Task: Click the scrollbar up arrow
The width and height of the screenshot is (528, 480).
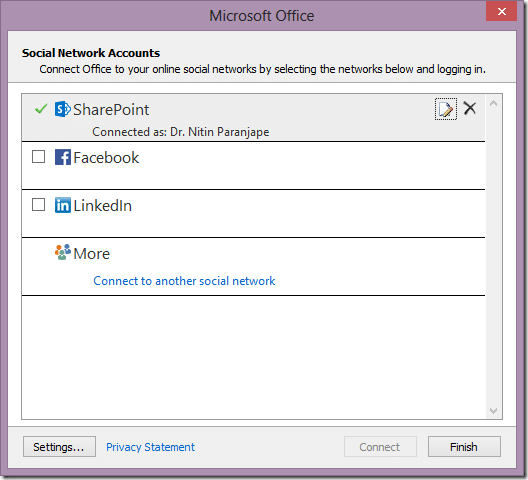Action: point(494,103)
